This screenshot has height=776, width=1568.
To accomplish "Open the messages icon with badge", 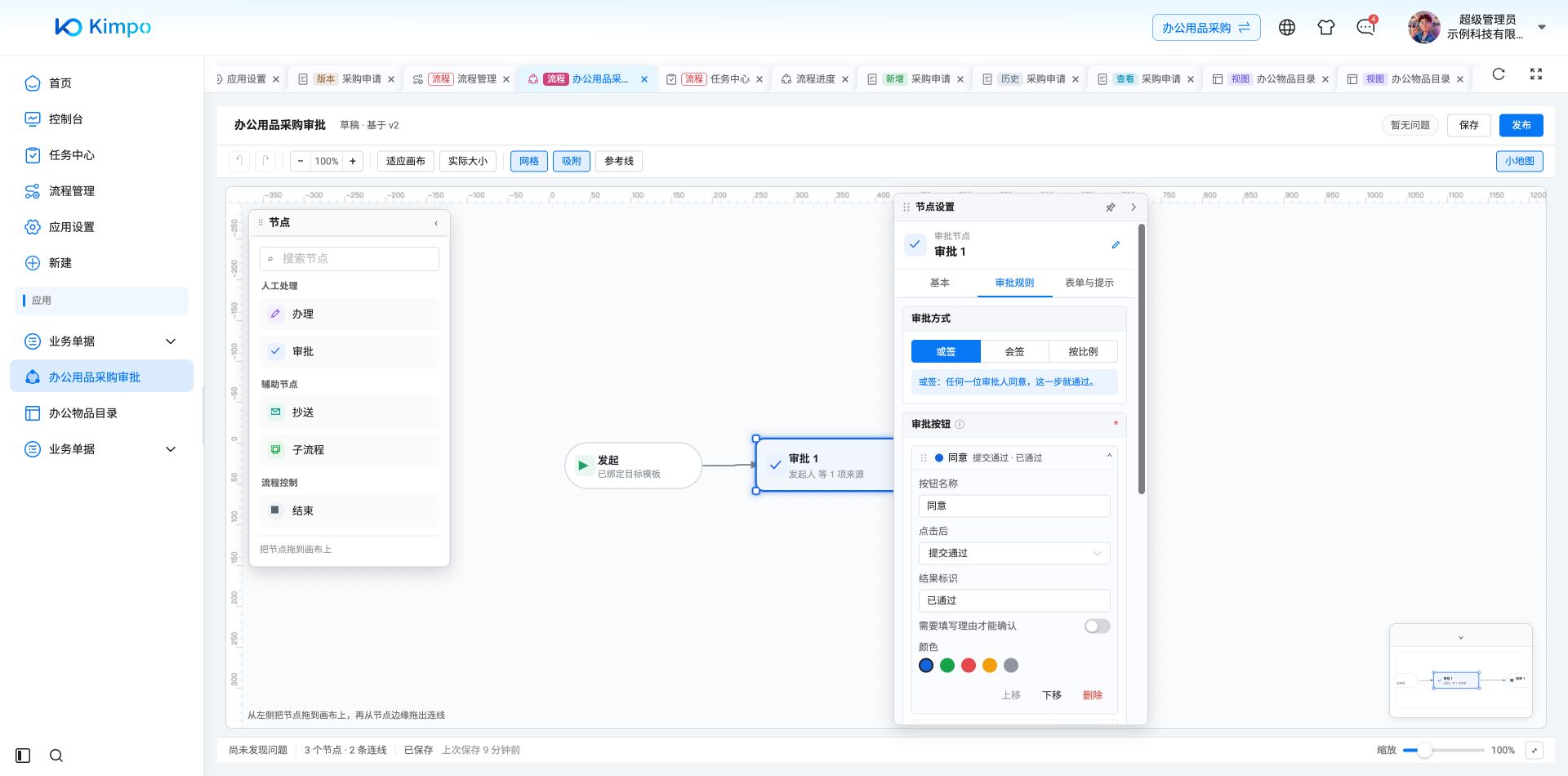I will (1365, 28).
